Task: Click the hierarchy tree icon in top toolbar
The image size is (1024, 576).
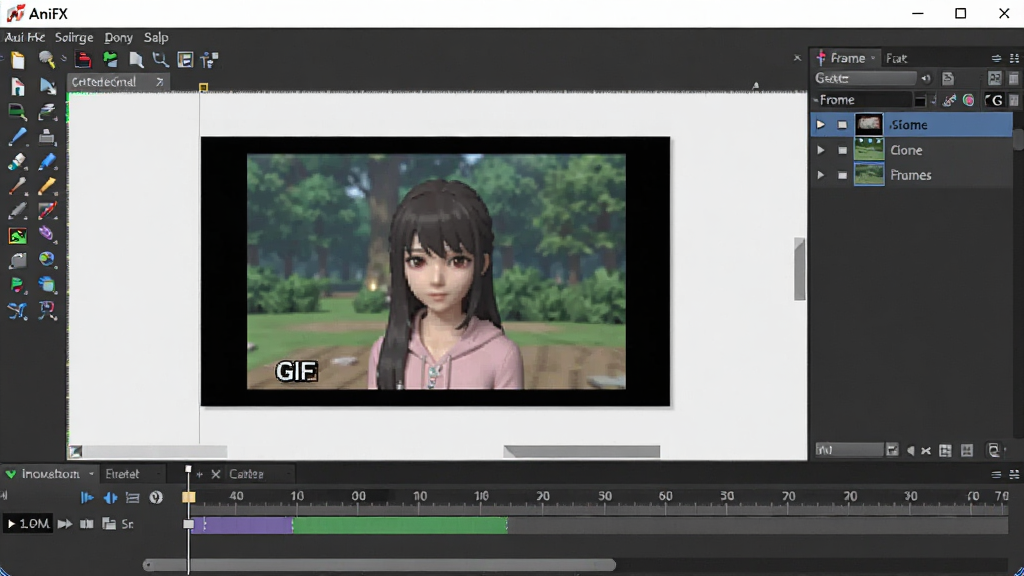Action: [210, 60]
